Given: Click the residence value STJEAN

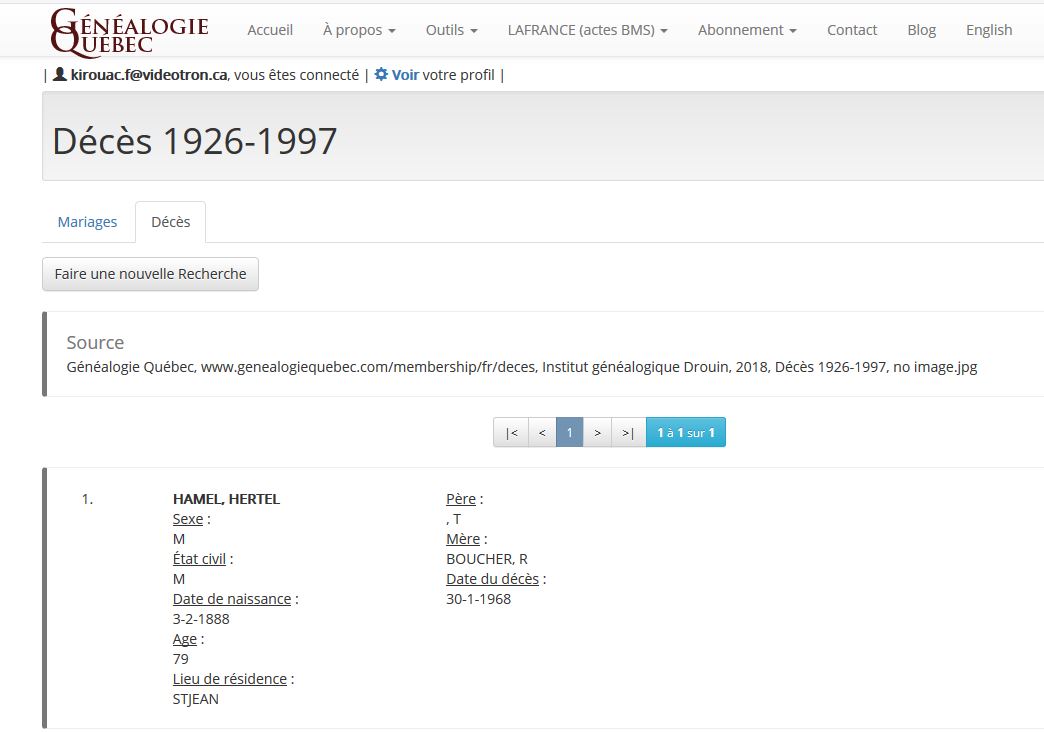Looking at the screenshot, I should 196,699.
